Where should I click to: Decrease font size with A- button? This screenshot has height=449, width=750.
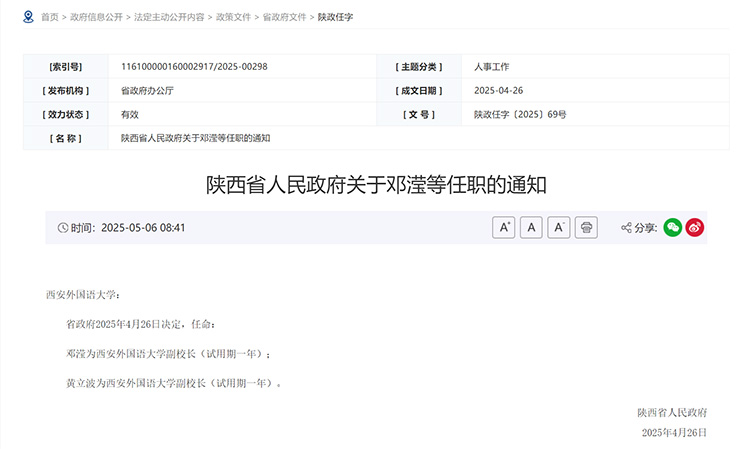[560, 228]
